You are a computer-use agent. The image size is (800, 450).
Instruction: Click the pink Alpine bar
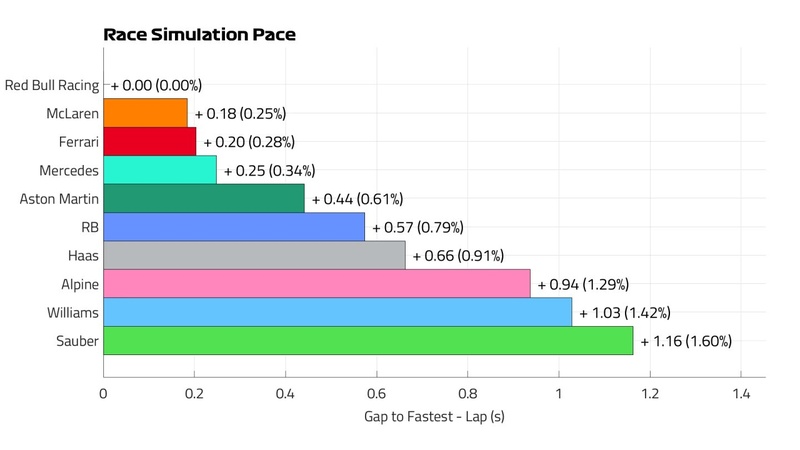tap(316, 284)
